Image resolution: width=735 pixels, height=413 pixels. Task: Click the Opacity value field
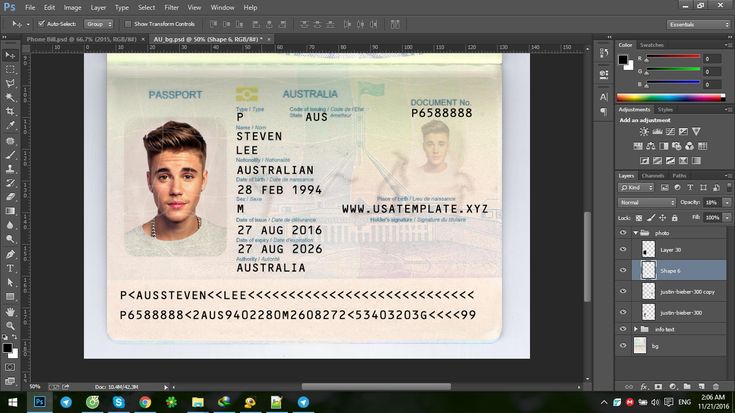click(x=712, y=203)
